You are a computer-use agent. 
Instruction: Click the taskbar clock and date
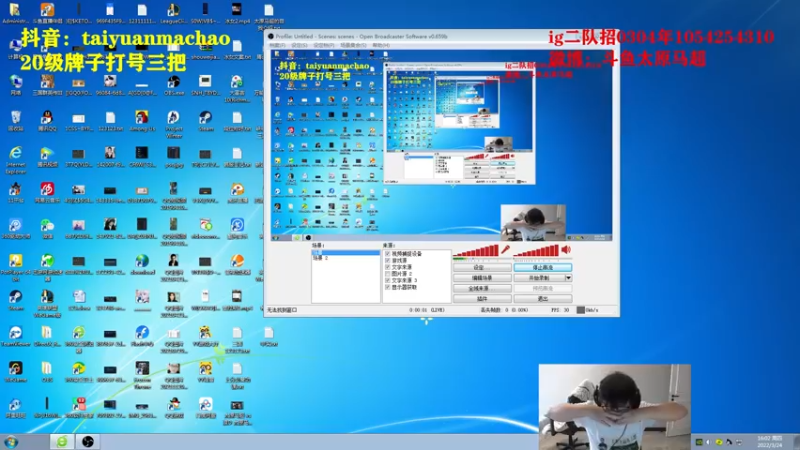(x=769, y=442)
